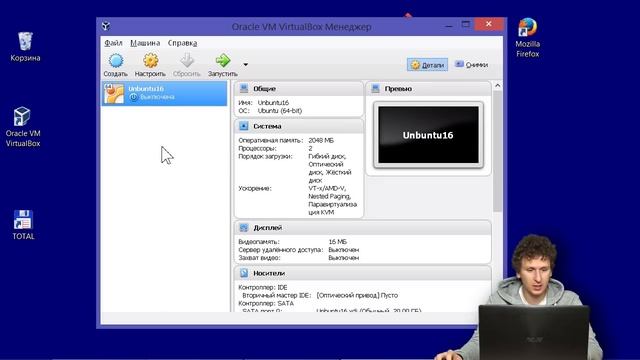Click the vertical scrollbar thumb in details
The image size is (640, 360).
click(498, 151)
